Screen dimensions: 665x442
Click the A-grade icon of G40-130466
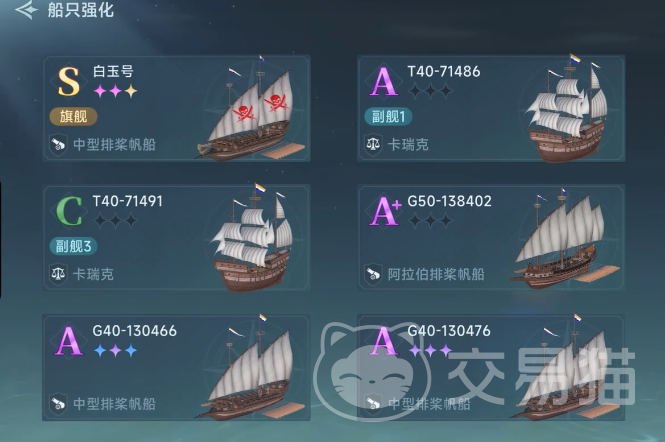tap(69, 340)
